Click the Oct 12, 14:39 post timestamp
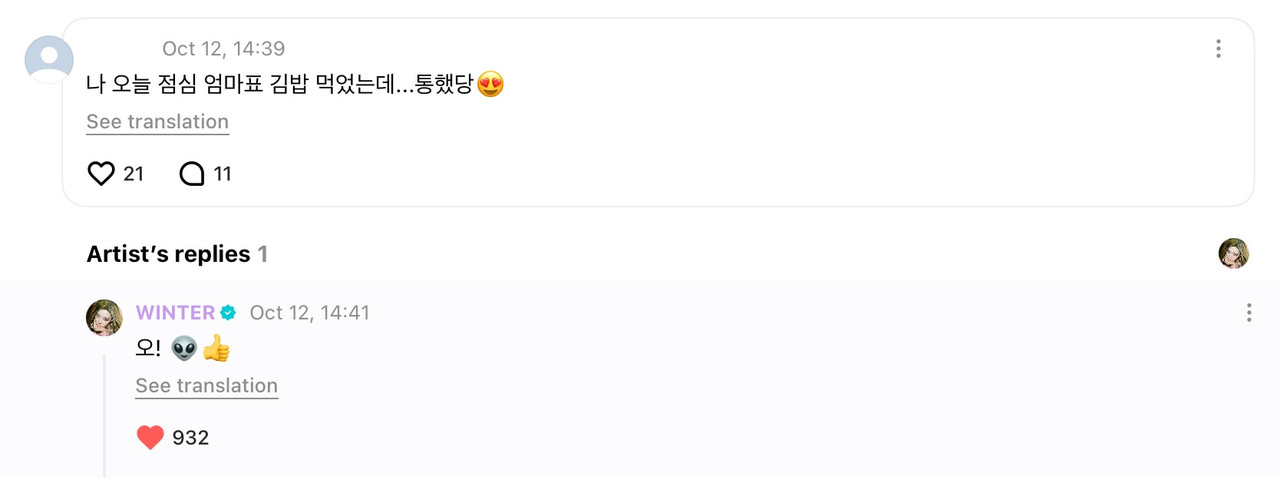The width and height of the screenshot is (1280, 490). click(x=224, y=49)
